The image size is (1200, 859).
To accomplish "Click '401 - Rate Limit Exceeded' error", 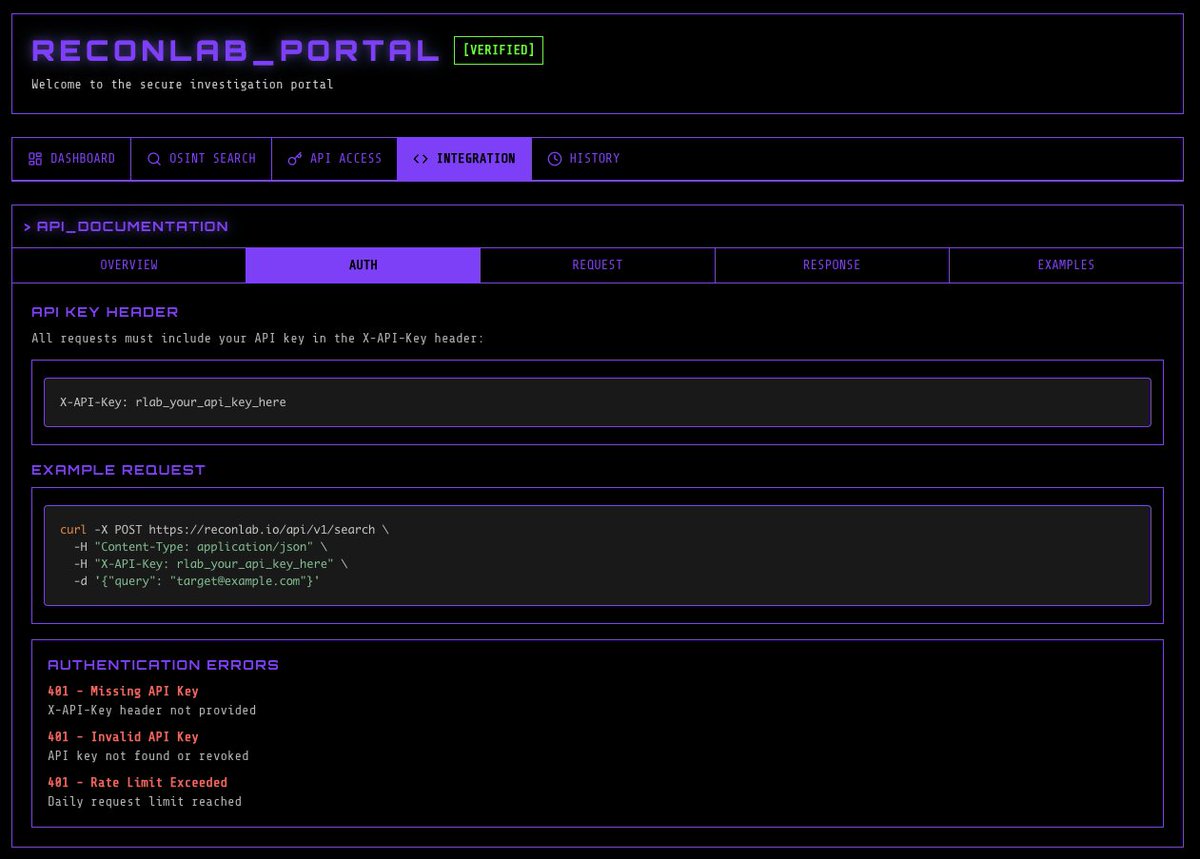I will (x=138, y=783).
